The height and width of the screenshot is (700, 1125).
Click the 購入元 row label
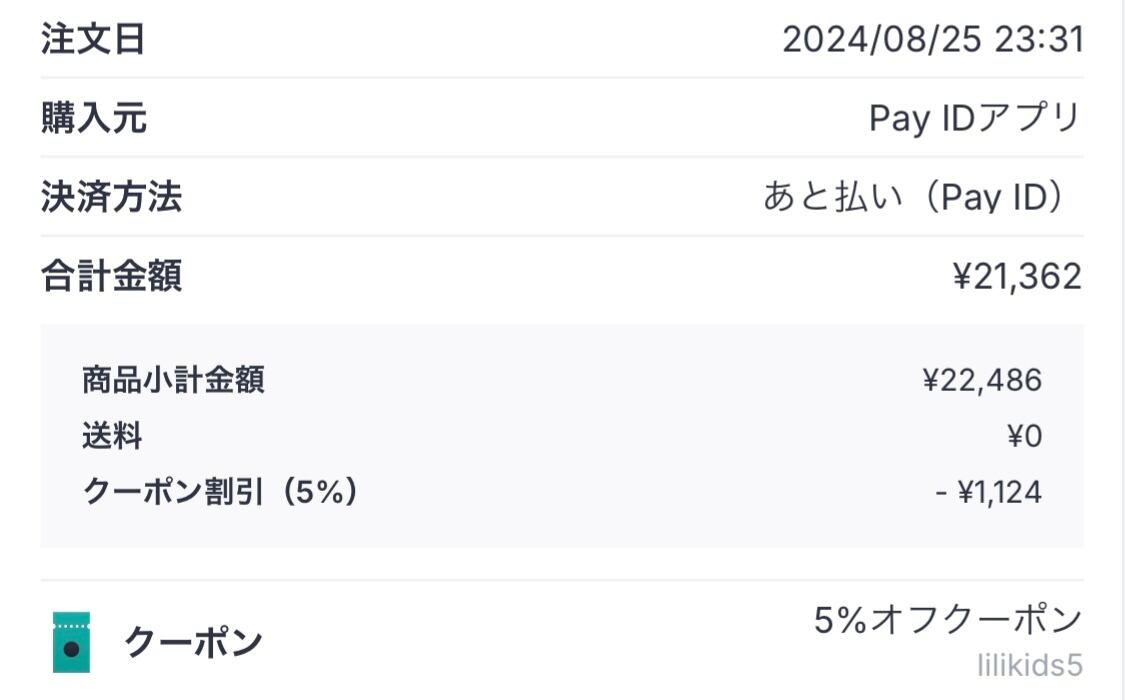(x=93, y=119)
